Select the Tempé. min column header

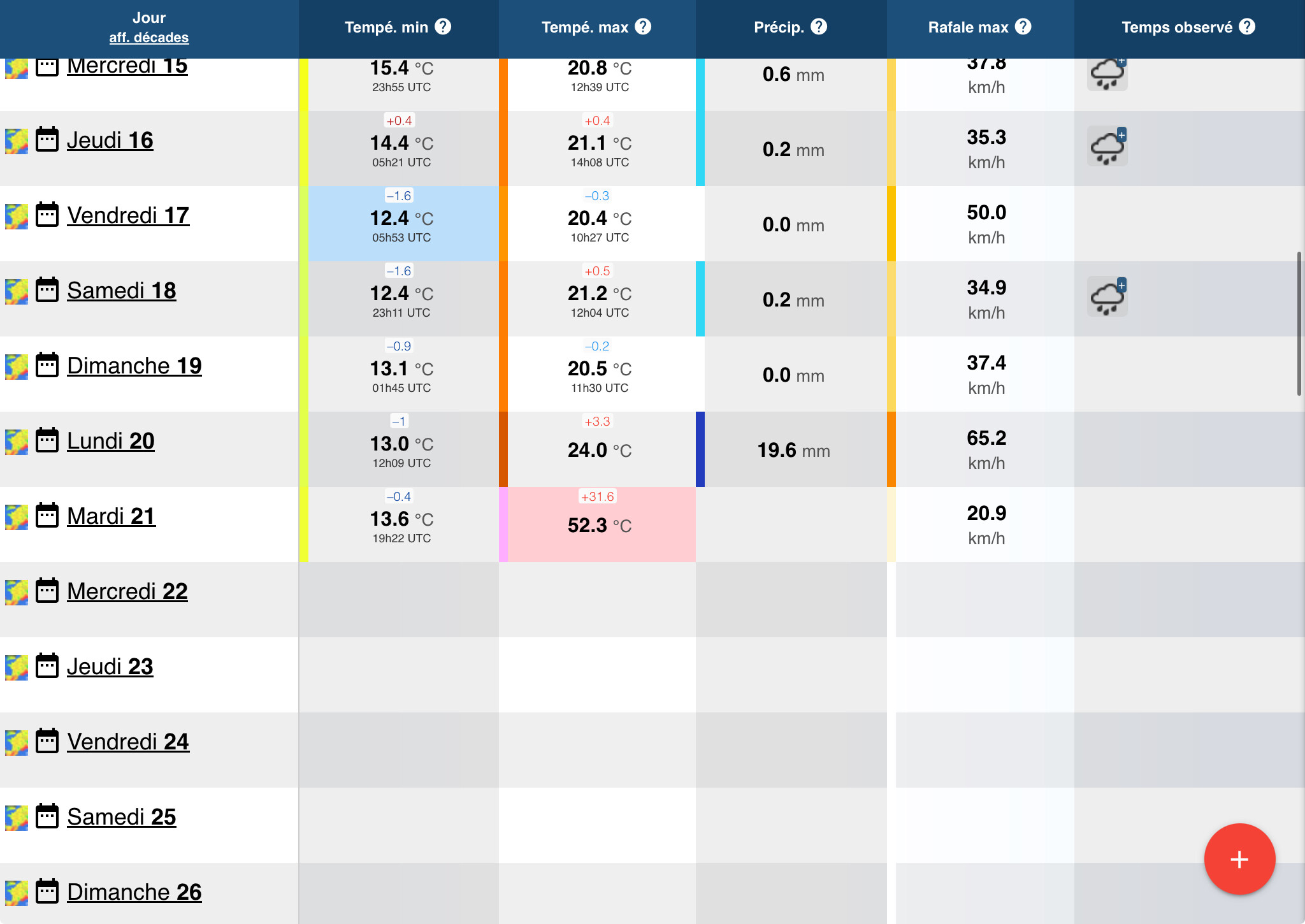tap(386, 27)
